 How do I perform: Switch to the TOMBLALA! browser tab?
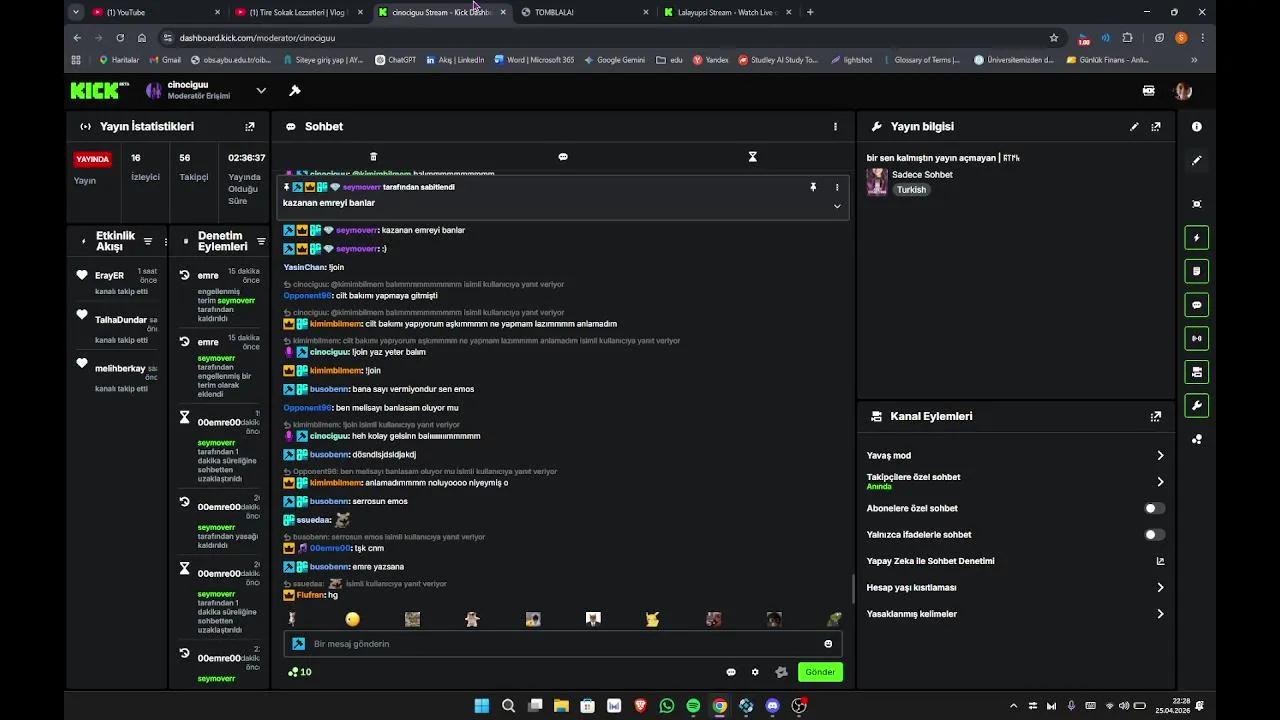coord(584,12)
